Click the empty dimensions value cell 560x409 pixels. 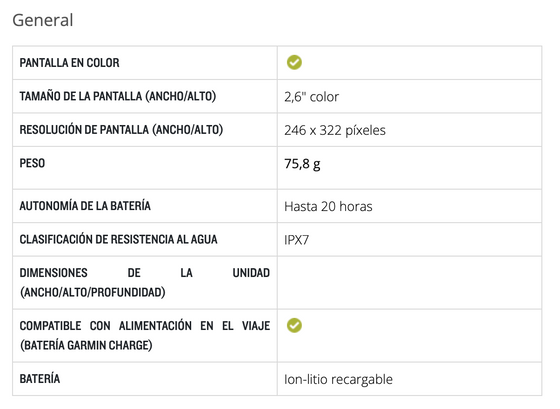409,283
